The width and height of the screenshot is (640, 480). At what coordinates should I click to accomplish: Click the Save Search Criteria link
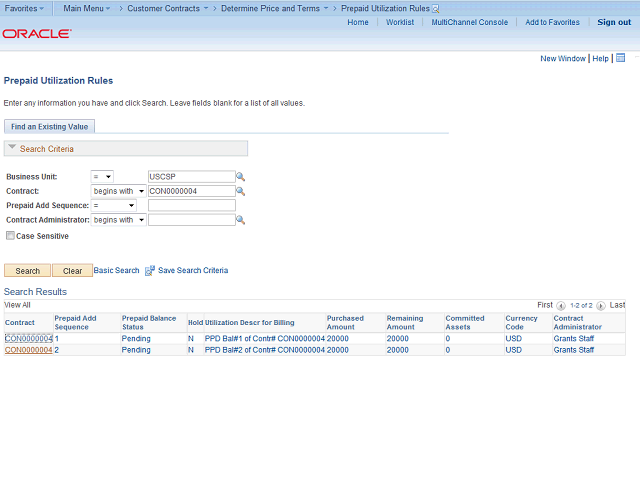[193, 270]
